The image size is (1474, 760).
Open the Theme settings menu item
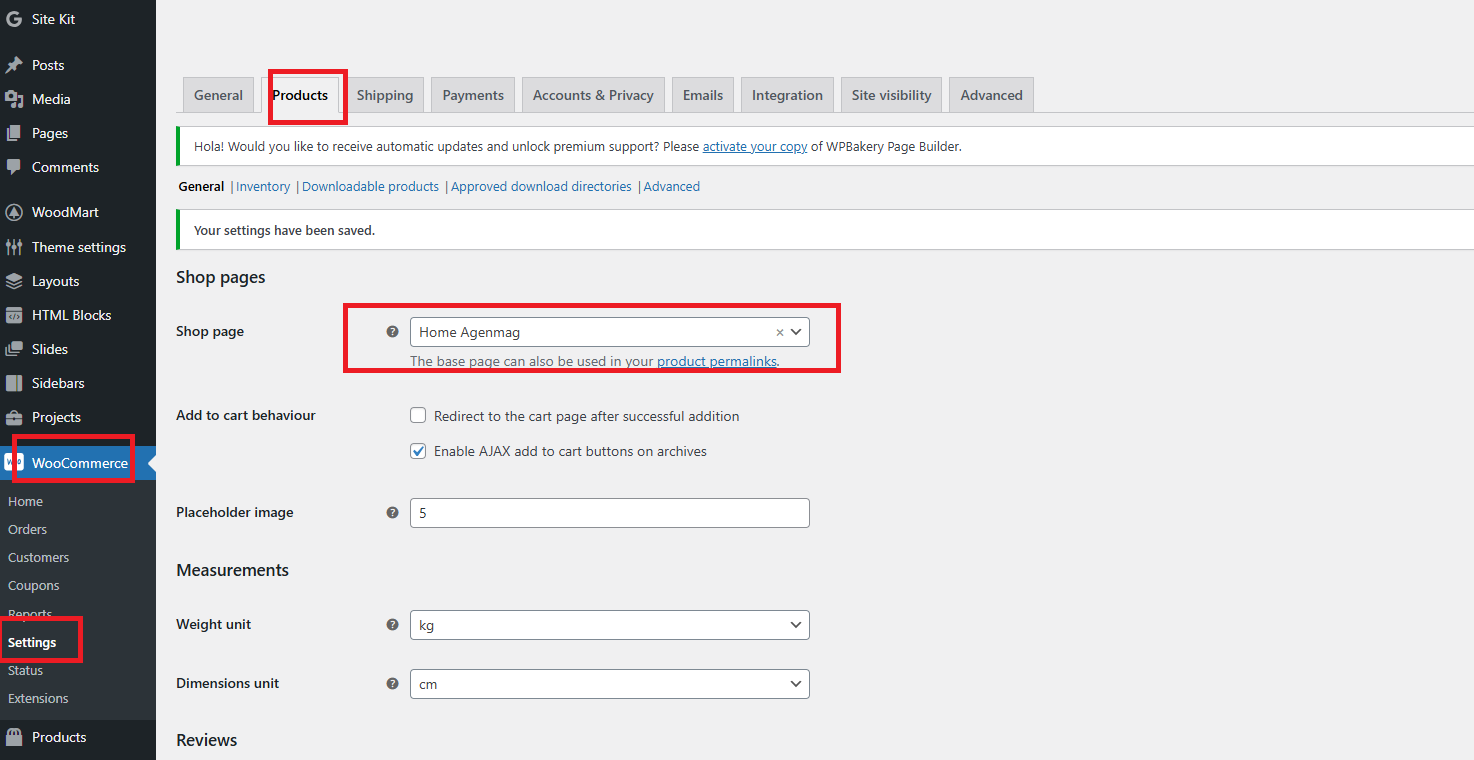click(x=78, y=247)
